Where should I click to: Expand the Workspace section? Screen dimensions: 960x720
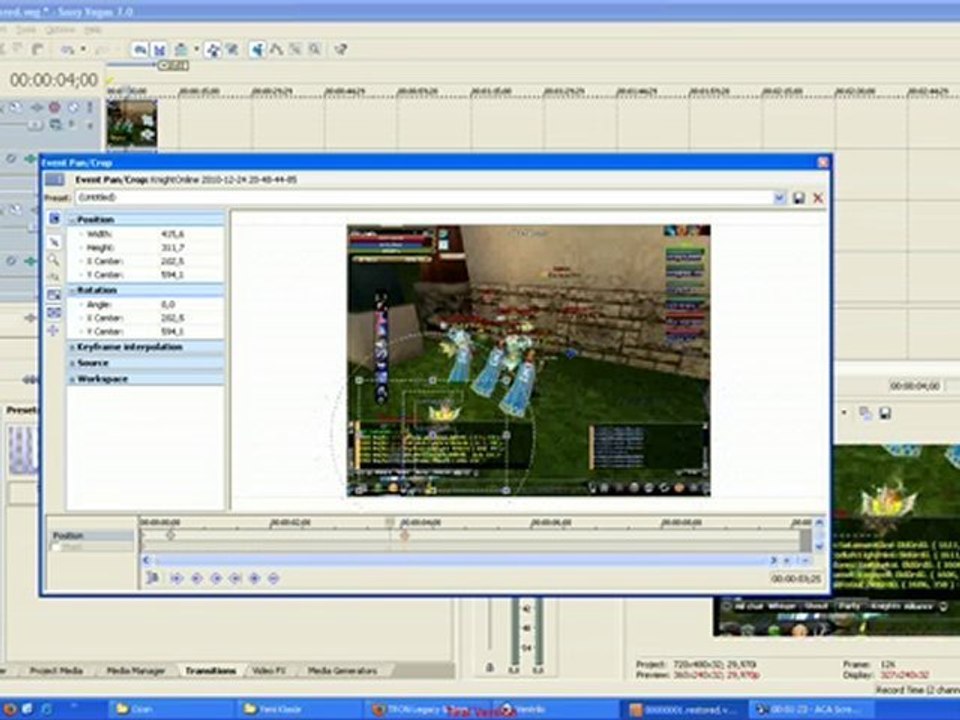(72, 379)
